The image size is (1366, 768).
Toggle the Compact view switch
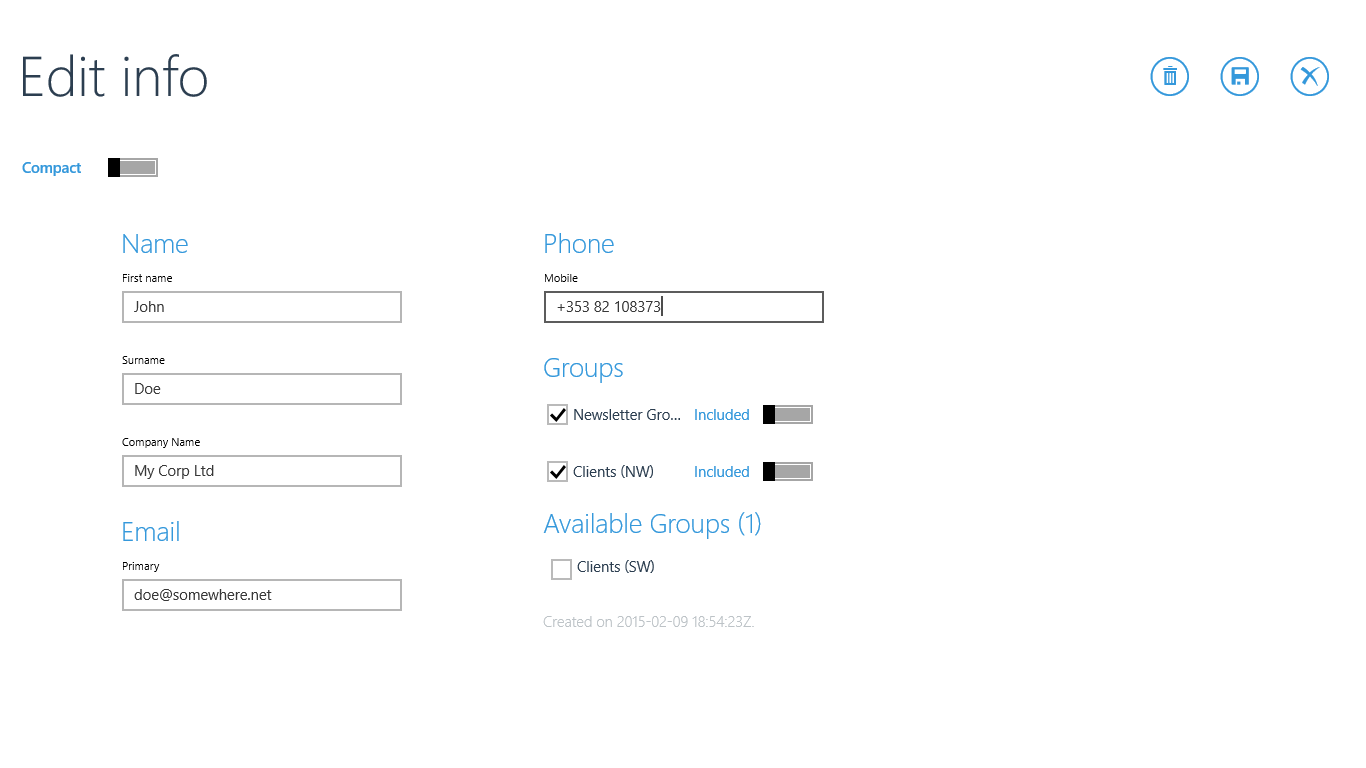(x=133, y=168)
